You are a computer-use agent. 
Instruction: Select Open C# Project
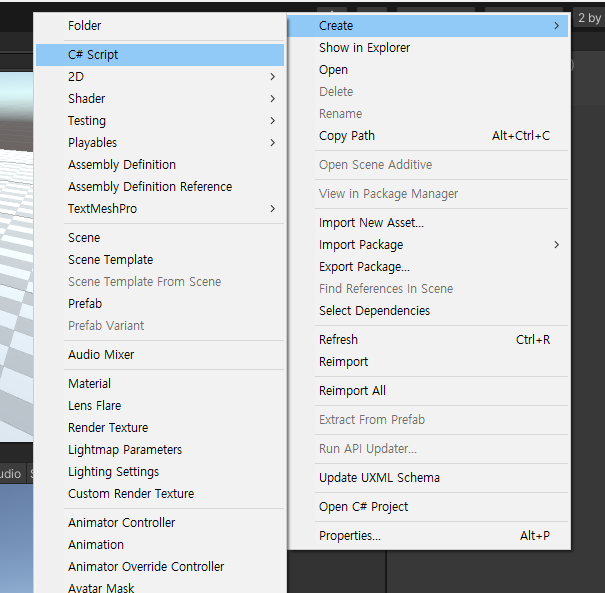tap(428, 507)
